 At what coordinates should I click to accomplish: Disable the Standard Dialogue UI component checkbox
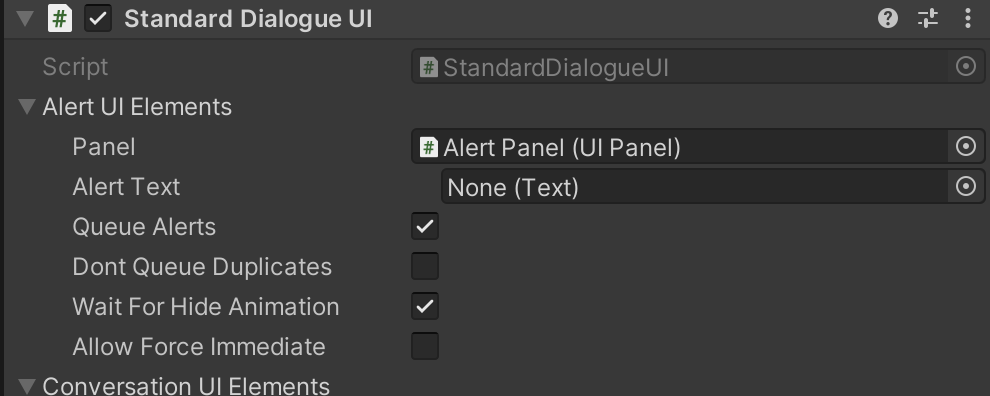tap(98, 18)
